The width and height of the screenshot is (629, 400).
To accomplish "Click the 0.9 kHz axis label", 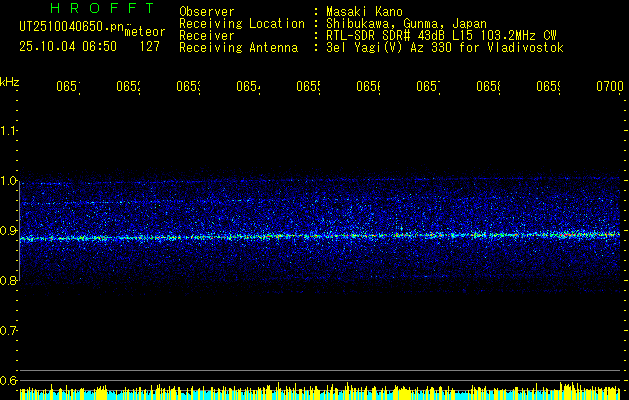I will click(8, 231).
